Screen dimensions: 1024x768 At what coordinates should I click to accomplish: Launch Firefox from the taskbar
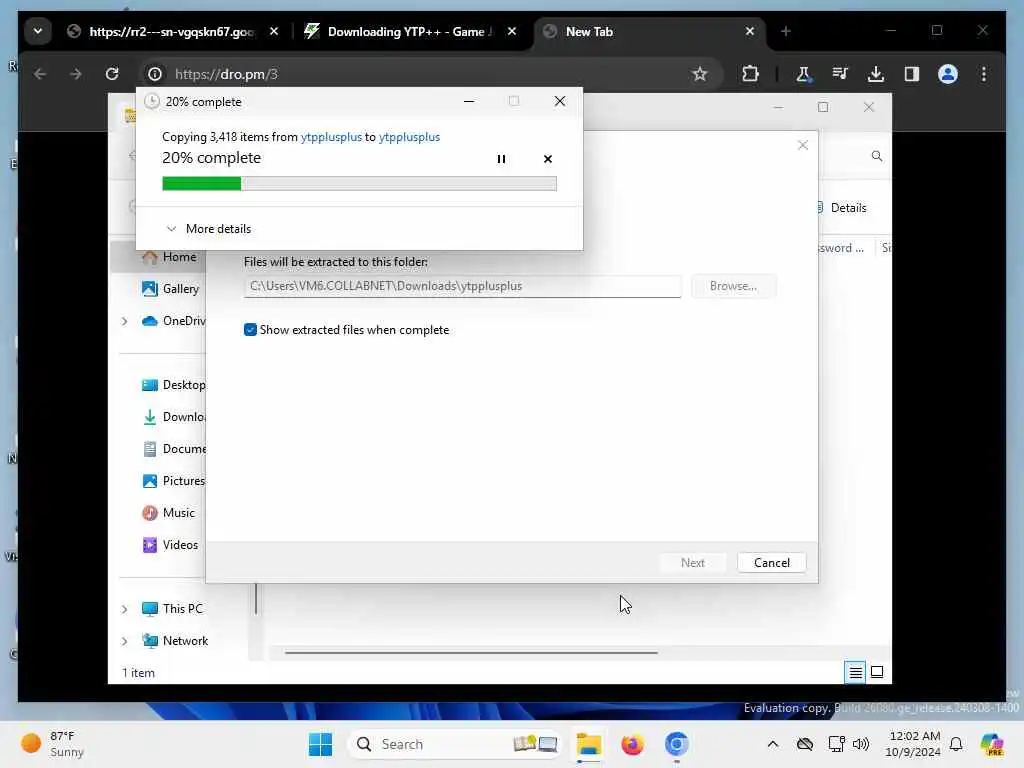click(632, 744)
